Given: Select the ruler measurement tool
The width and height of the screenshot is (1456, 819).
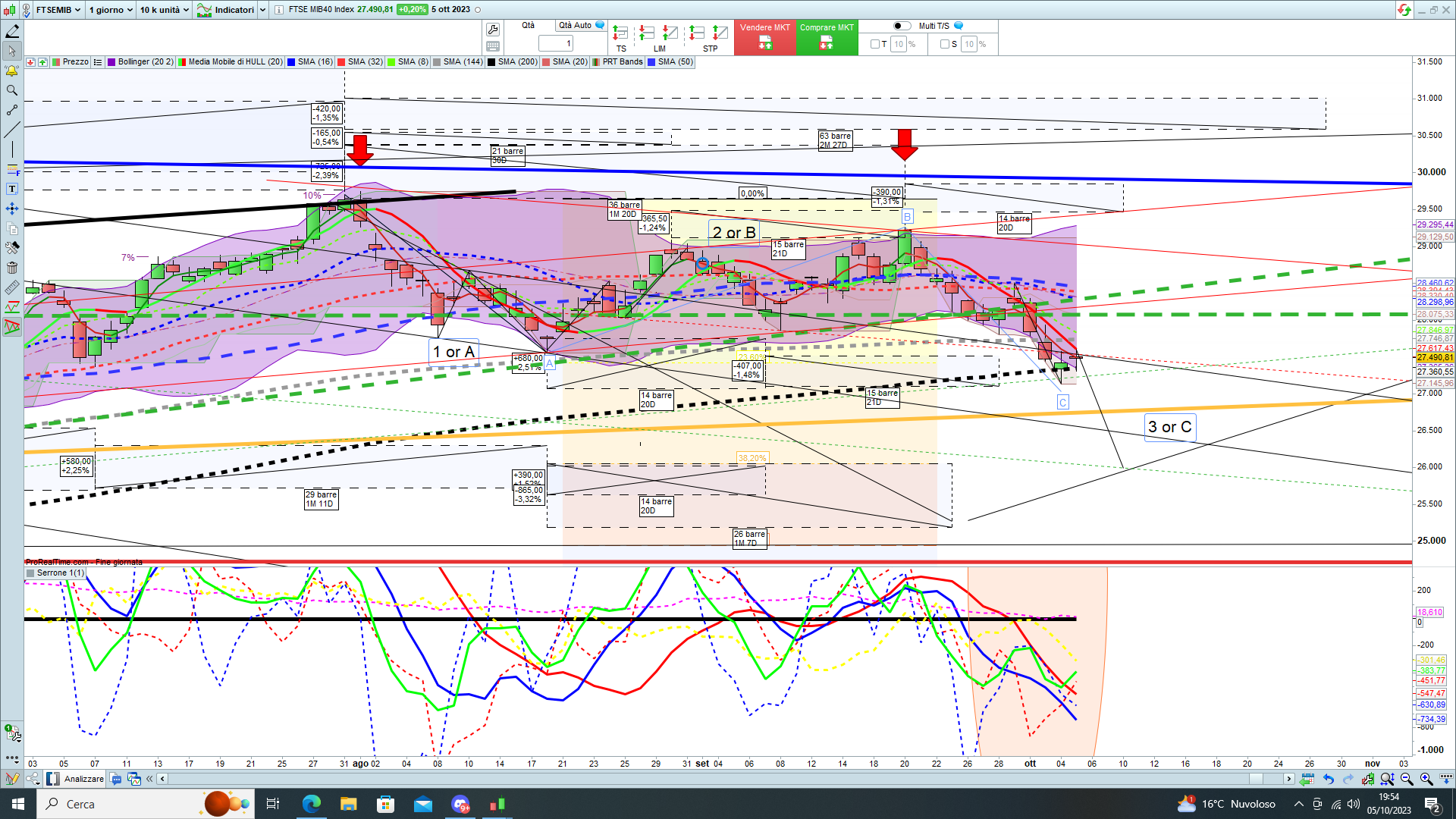Looking at the screenshot, I should pos(12,287).
